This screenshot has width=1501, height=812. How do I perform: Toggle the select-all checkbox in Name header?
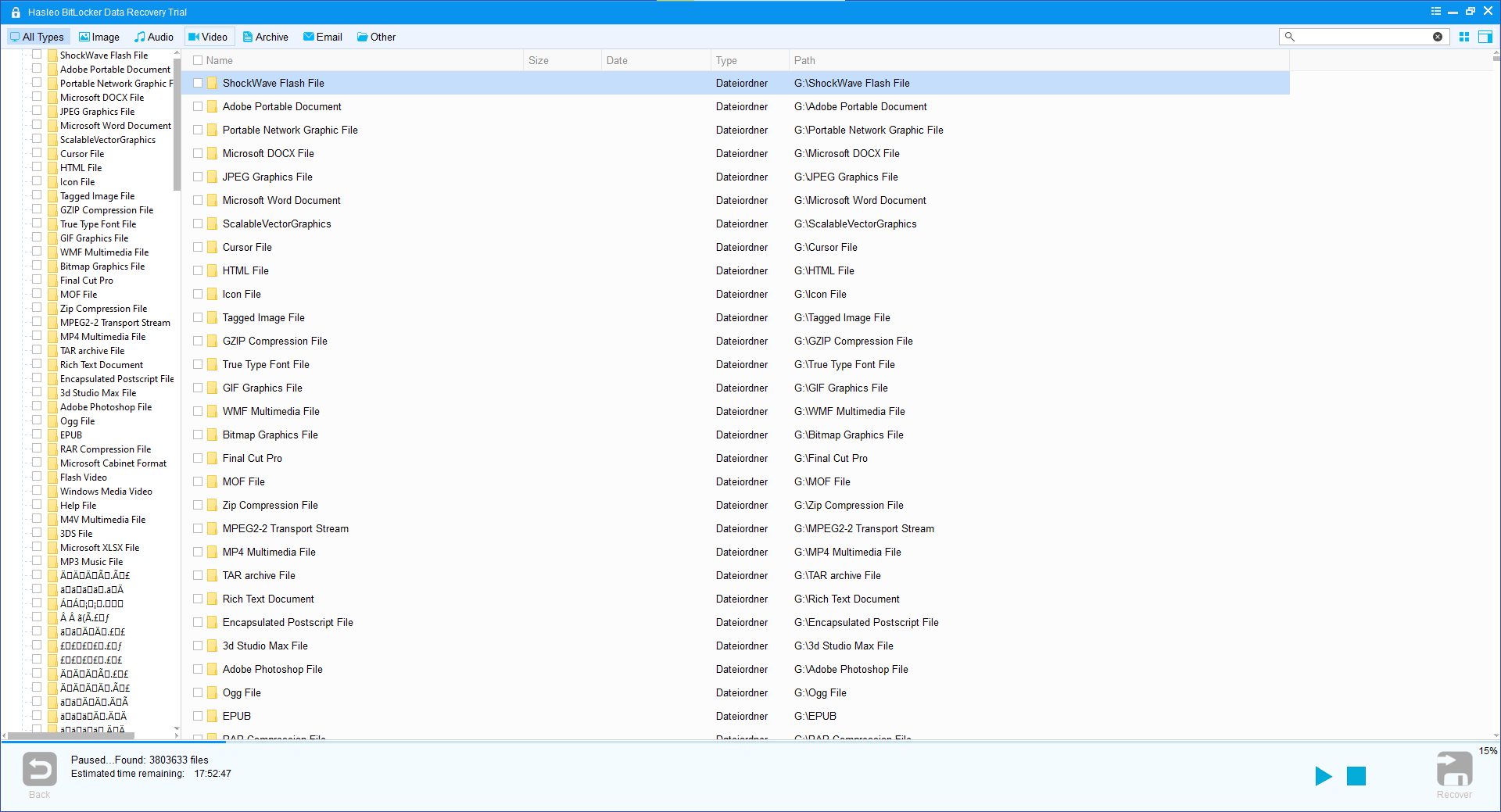[x=198, y=60]
